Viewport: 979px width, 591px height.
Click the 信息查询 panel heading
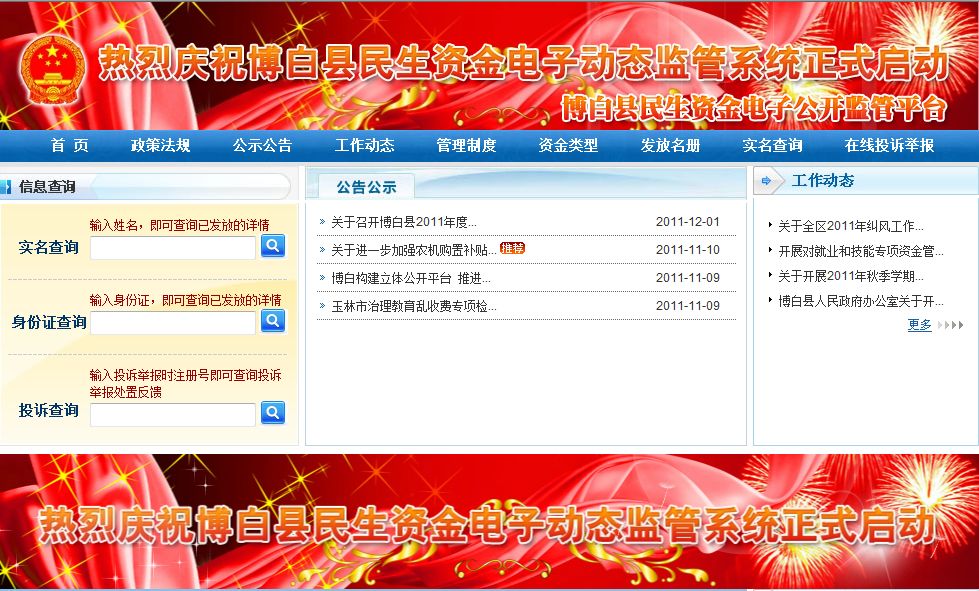(x=47, y=187)
